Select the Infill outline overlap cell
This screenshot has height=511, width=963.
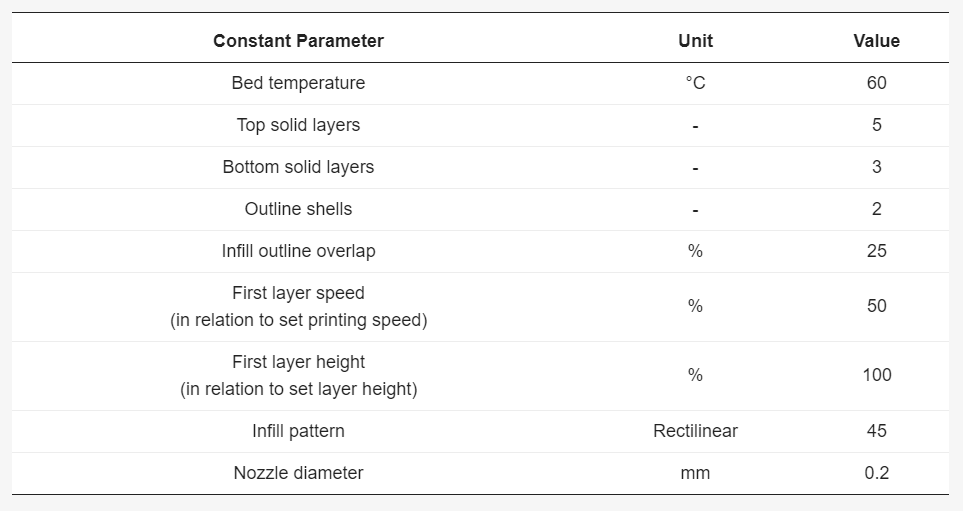(x=298, y=251)
